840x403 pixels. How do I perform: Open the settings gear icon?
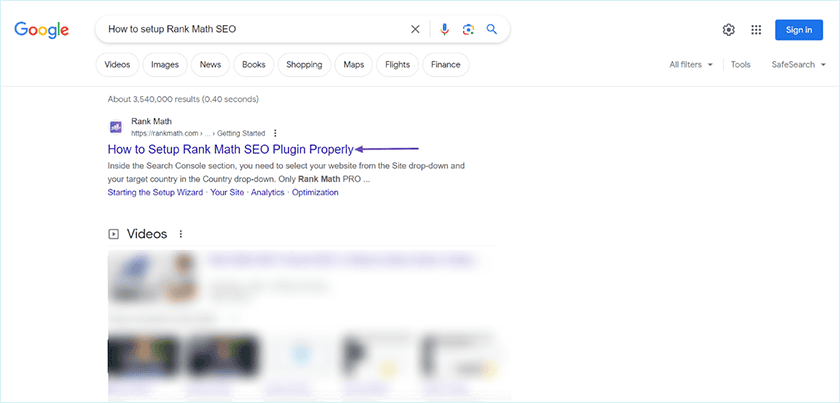(x=729, y=30)
